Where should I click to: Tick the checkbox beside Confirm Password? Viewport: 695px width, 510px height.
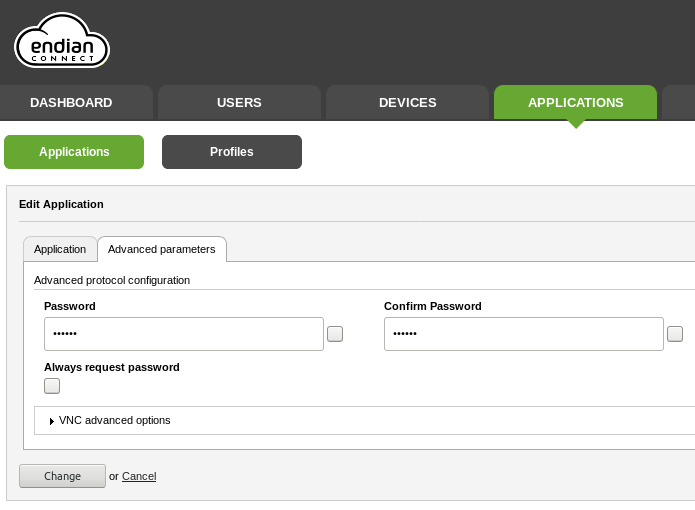coord(675,334)
